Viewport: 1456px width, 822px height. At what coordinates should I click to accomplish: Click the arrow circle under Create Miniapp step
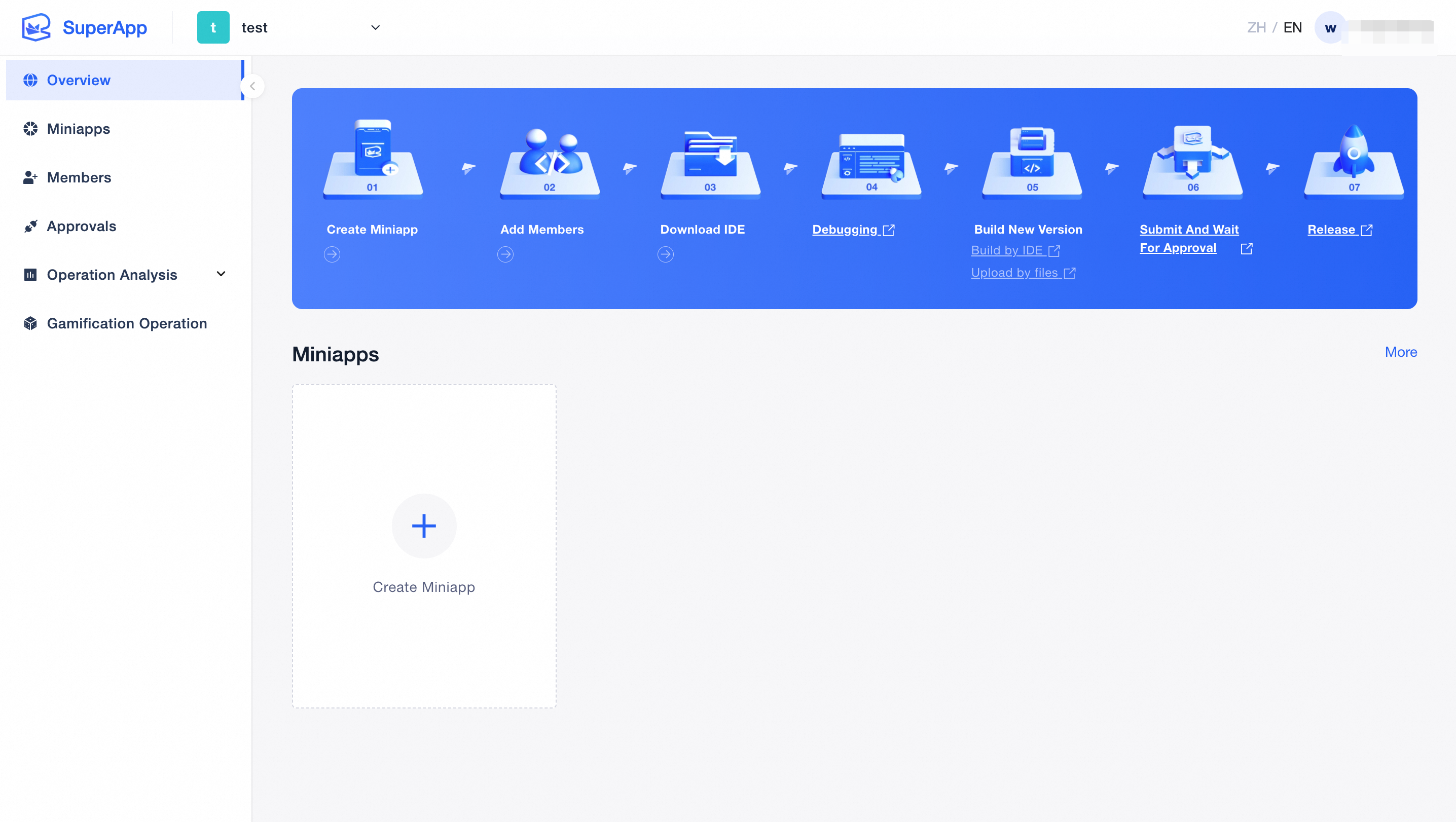click(332, 254)
